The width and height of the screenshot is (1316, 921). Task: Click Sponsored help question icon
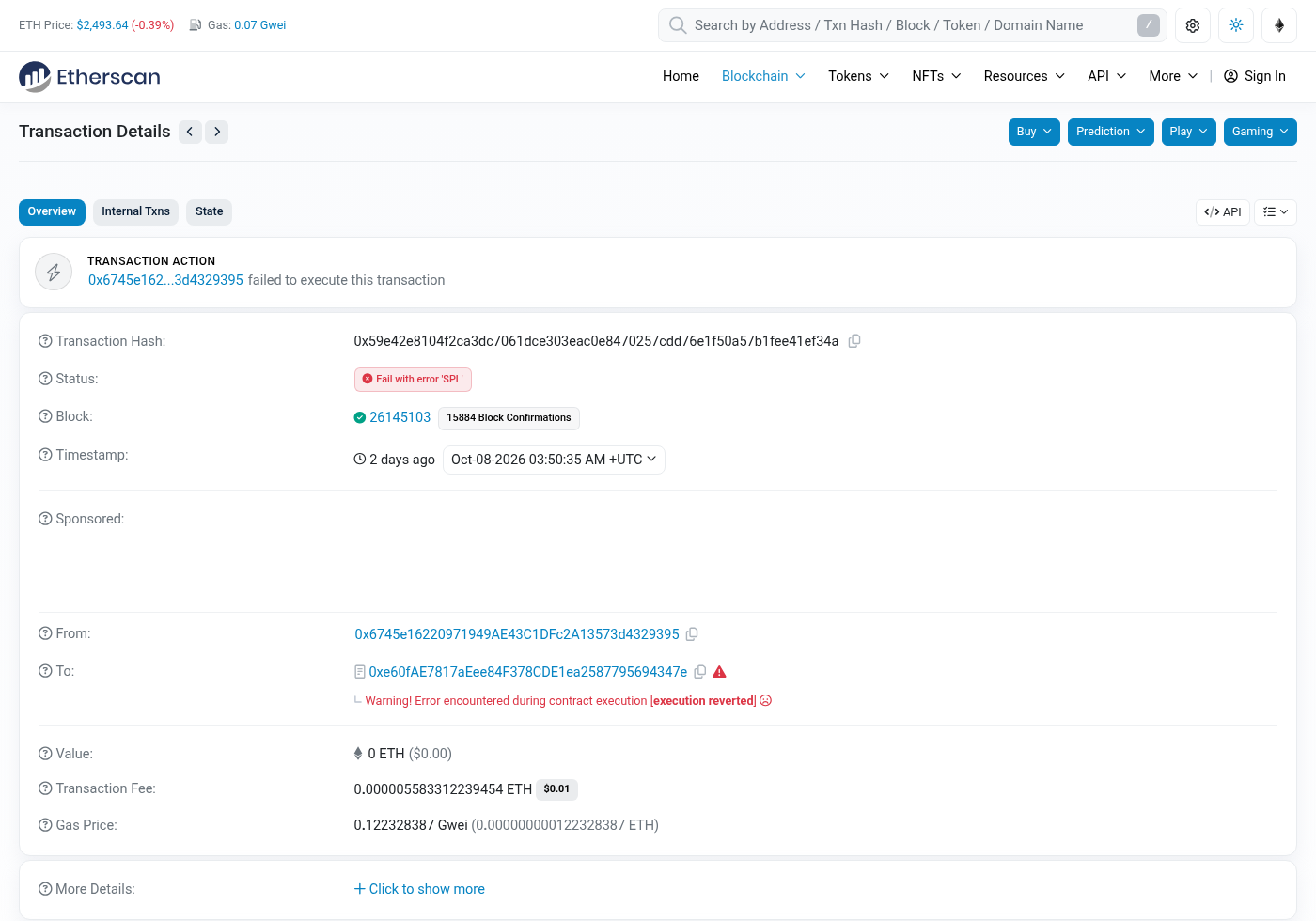pyautogui.click(x=45, y=519)
